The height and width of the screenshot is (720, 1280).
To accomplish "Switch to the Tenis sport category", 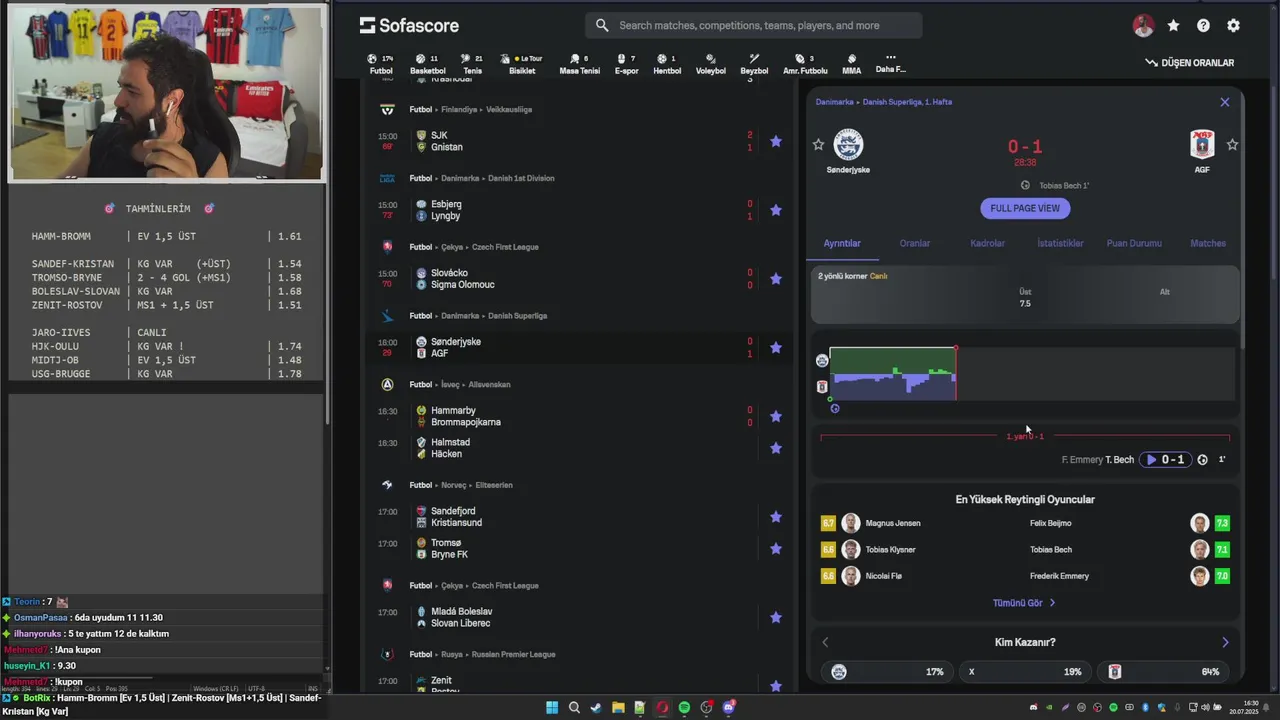I will pyautogui.click(x=472, y=64).
